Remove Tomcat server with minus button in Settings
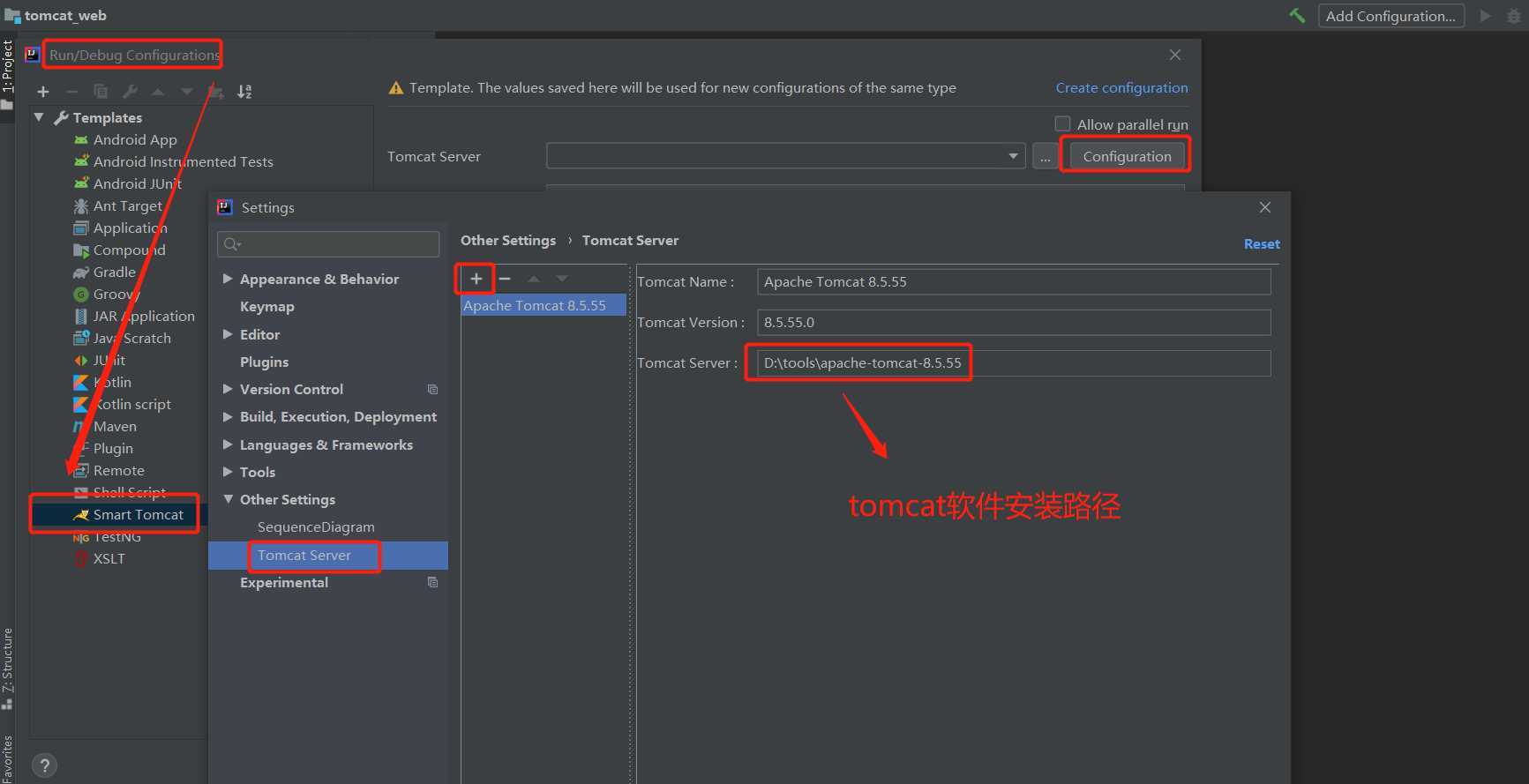The height and width of the screenshot is (784, 1529). (505, 279)
